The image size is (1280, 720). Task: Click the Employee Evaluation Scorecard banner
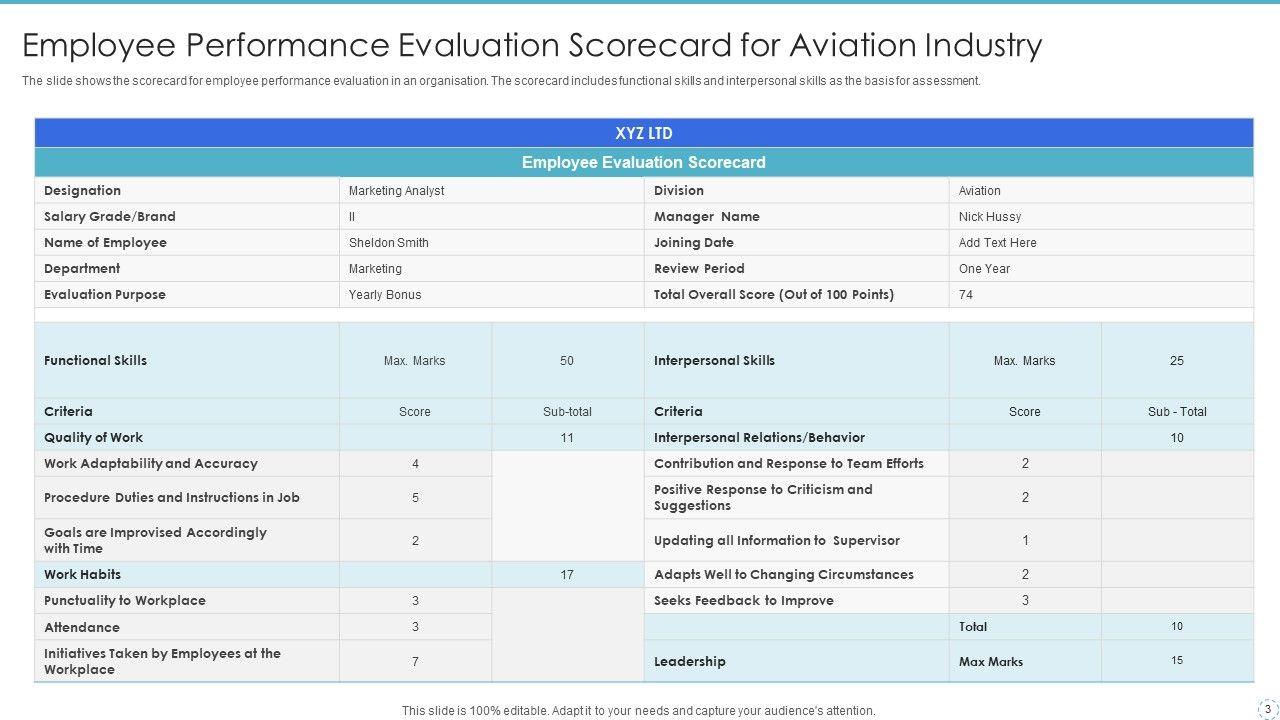click(644, 162)
